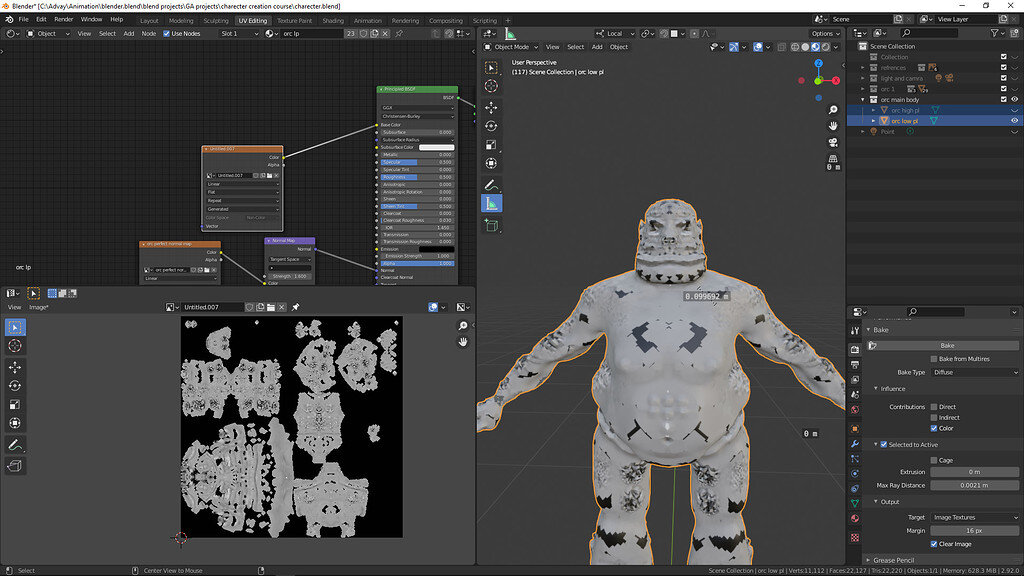Select the Measure tool in the 3D viewport

pyautogui.click(x=491, y=203)
